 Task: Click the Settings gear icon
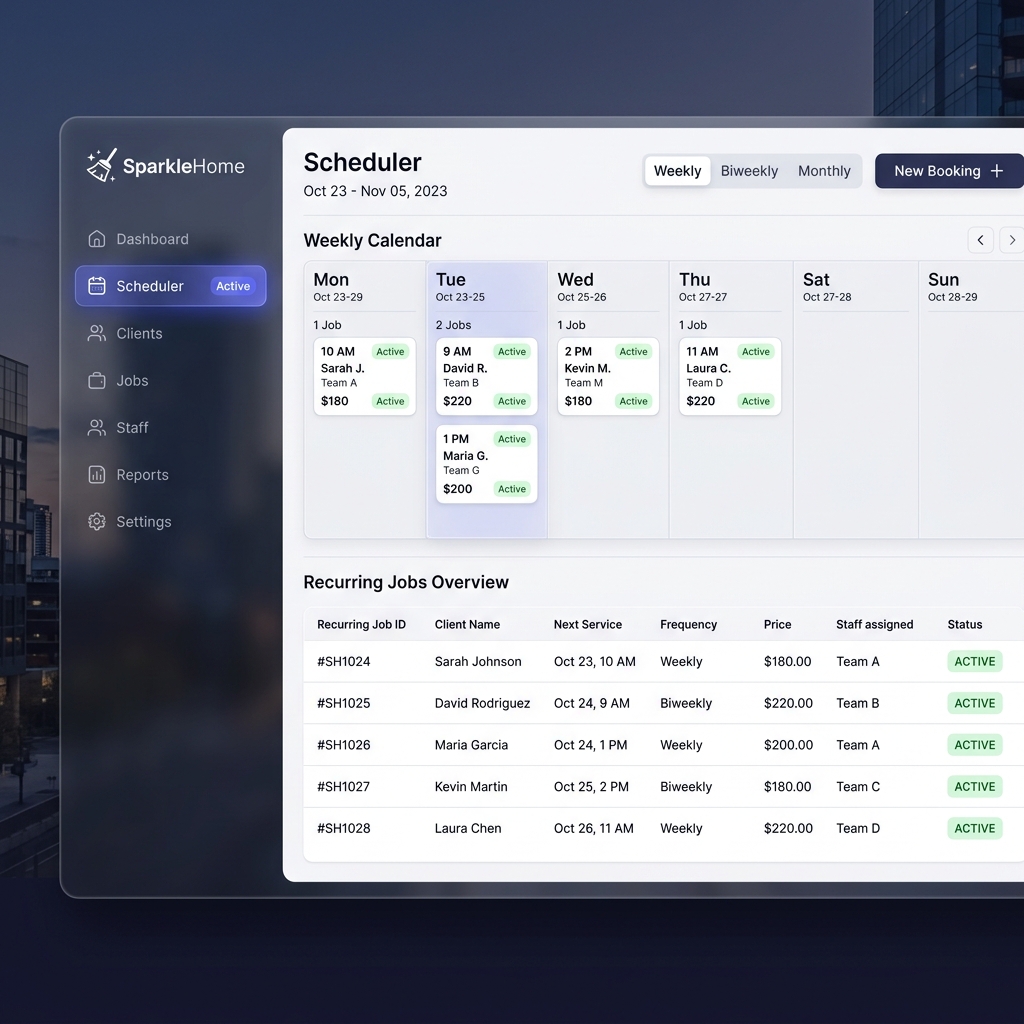pos(97,522)
